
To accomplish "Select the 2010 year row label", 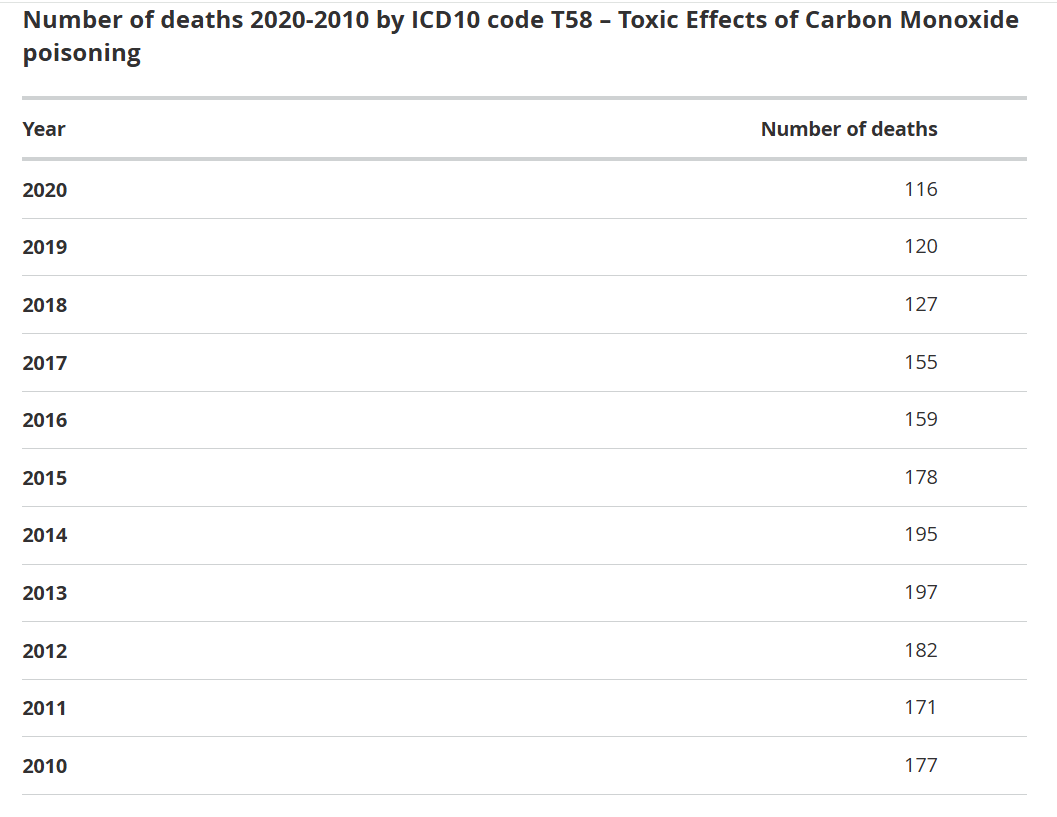I will click(x=45, y=766).
